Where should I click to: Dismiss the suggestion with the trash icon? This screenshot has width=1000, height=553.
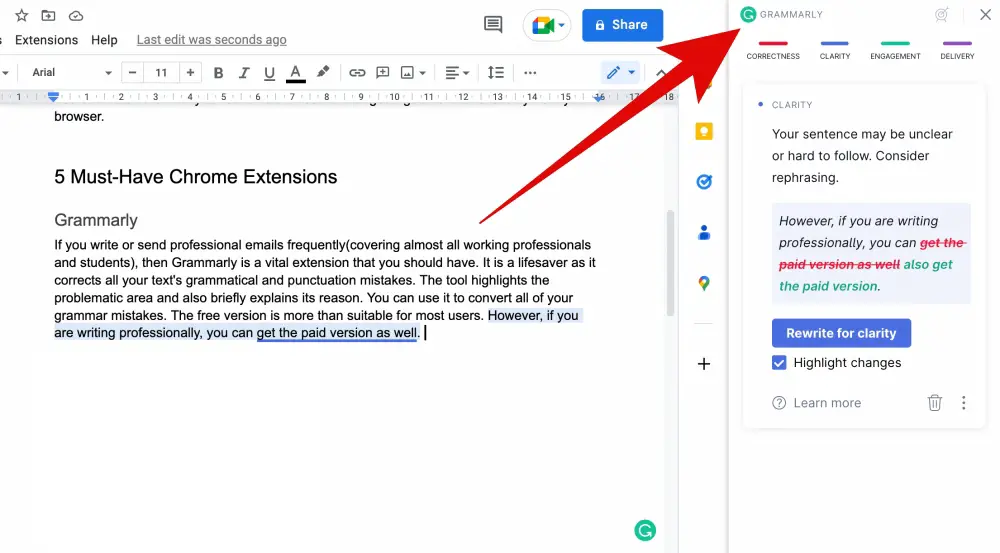tap(934, 402)
